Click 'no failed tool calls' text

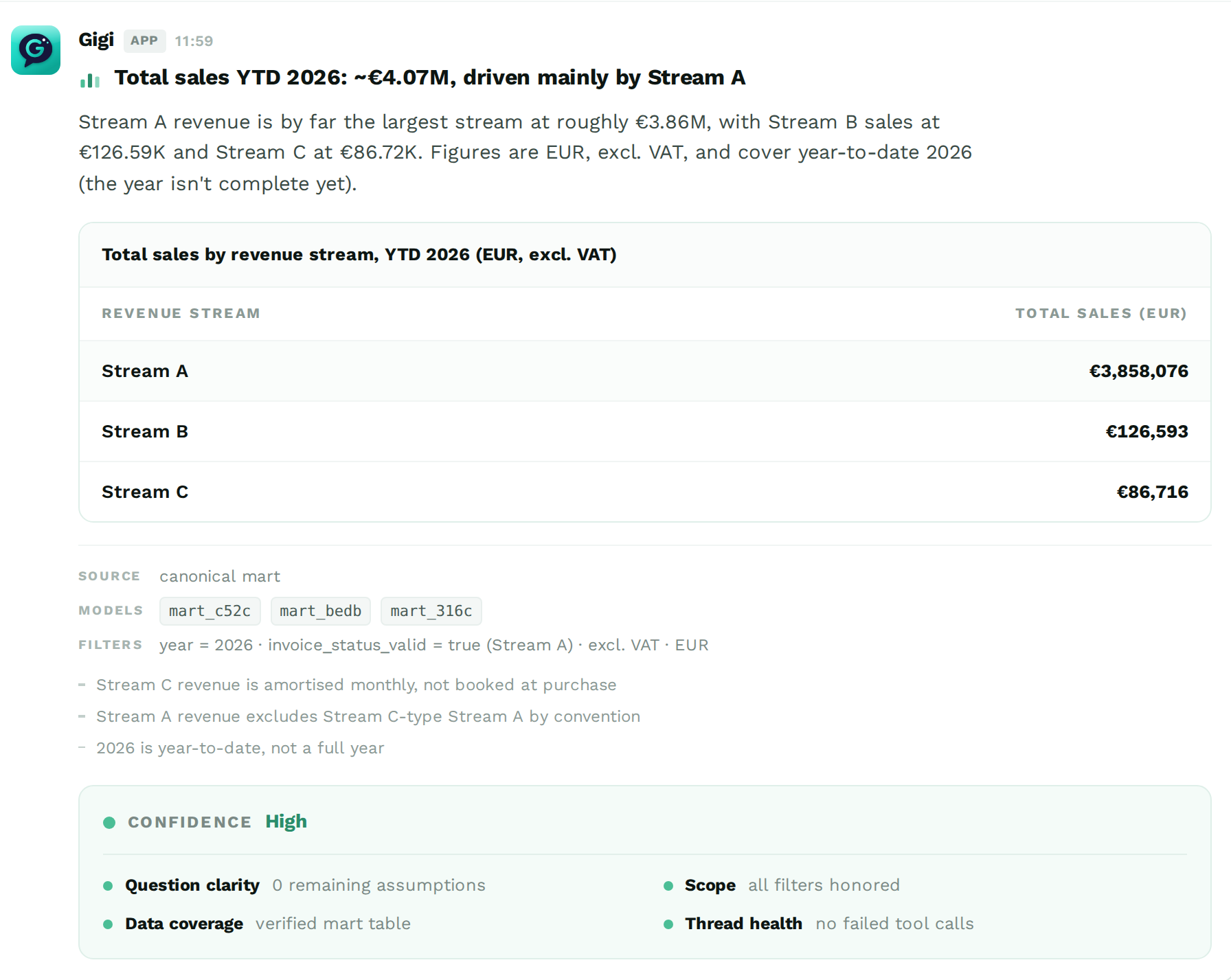[x=895, y=924]
